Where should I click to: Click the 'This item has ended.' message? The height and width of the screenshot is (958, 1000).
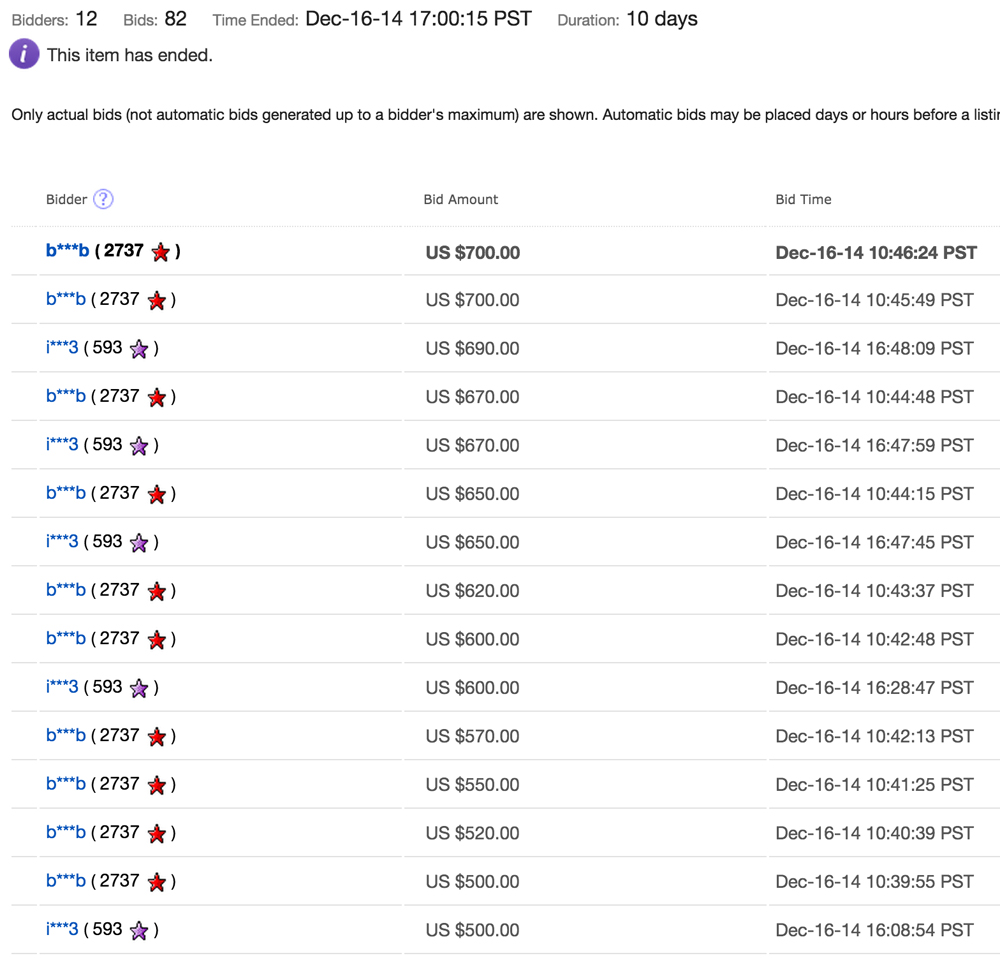pyautogui.click(x=129, y=55)
